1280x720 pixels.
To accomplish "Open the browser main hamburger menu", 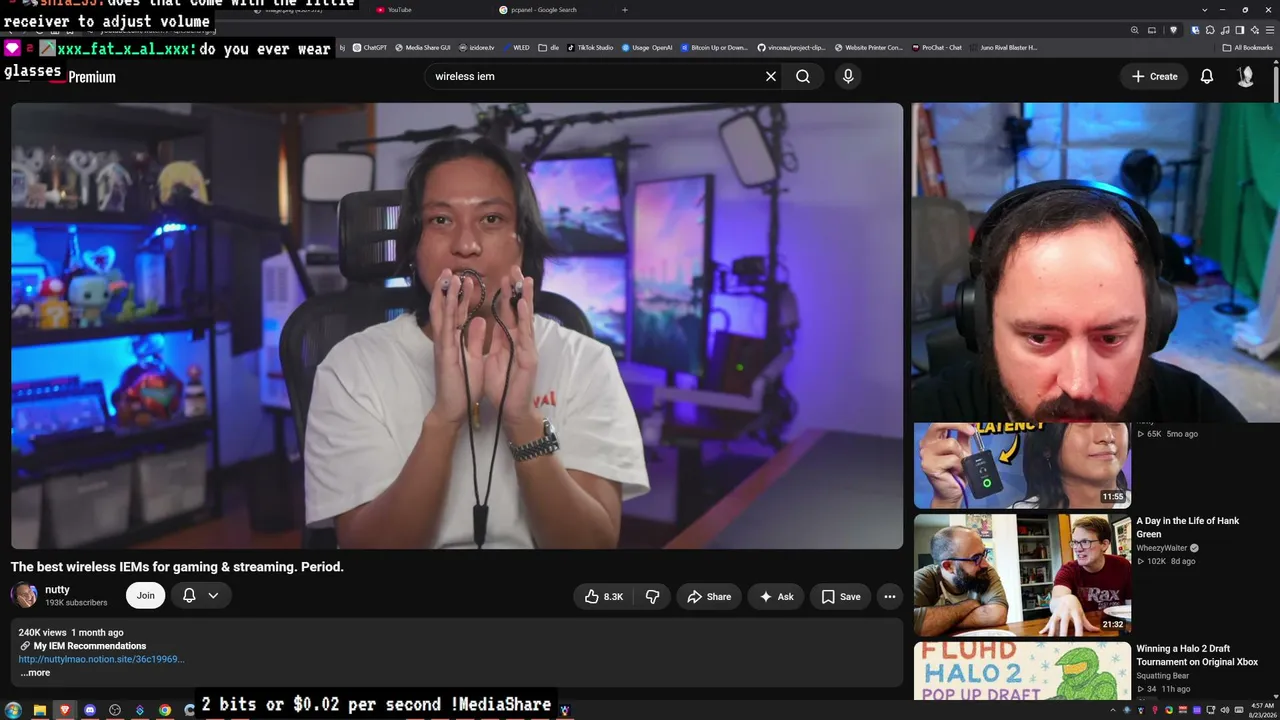I will coord(1268,30).
